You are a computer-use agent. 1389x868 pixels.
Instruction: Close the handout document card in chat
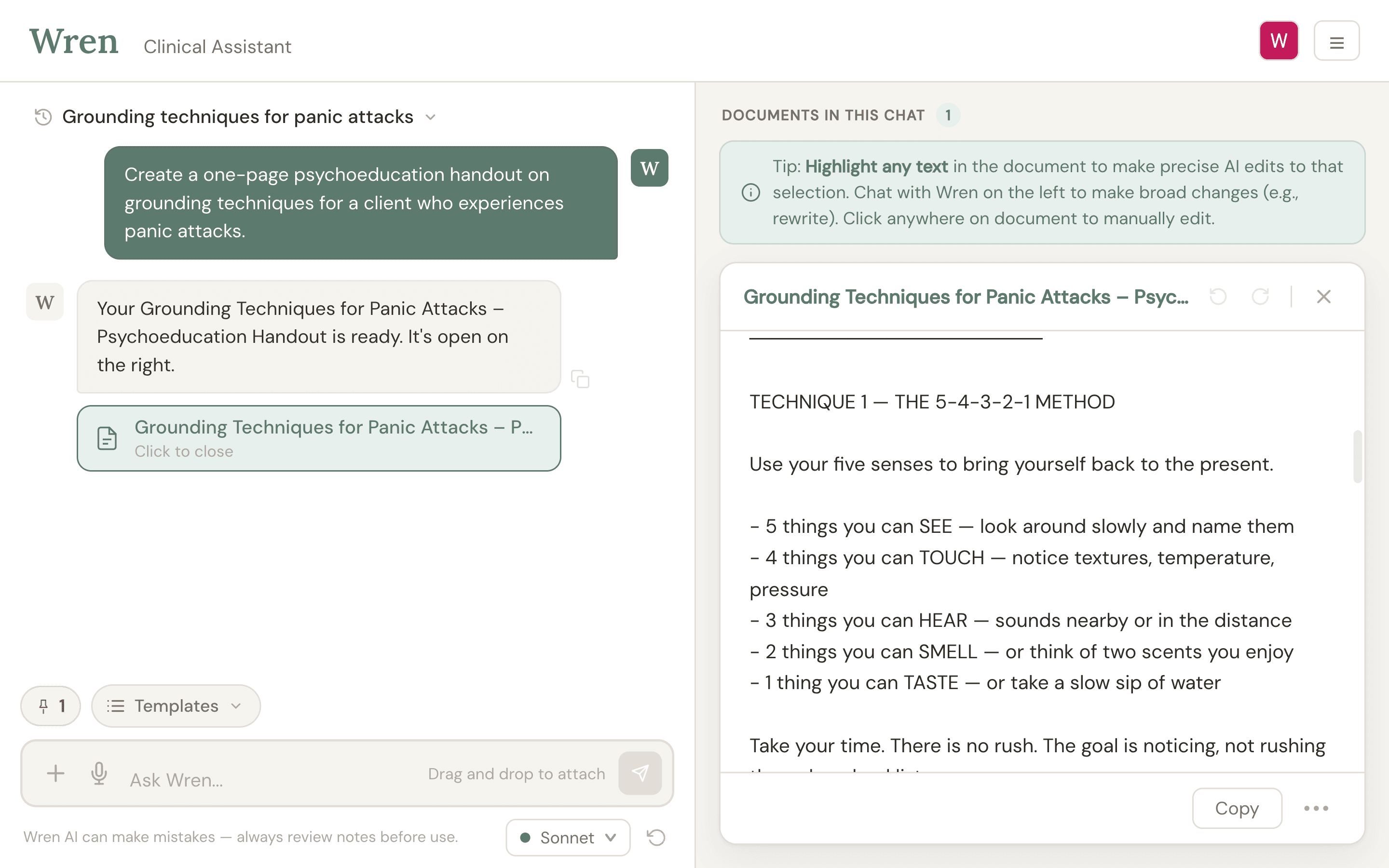(318, 438)
